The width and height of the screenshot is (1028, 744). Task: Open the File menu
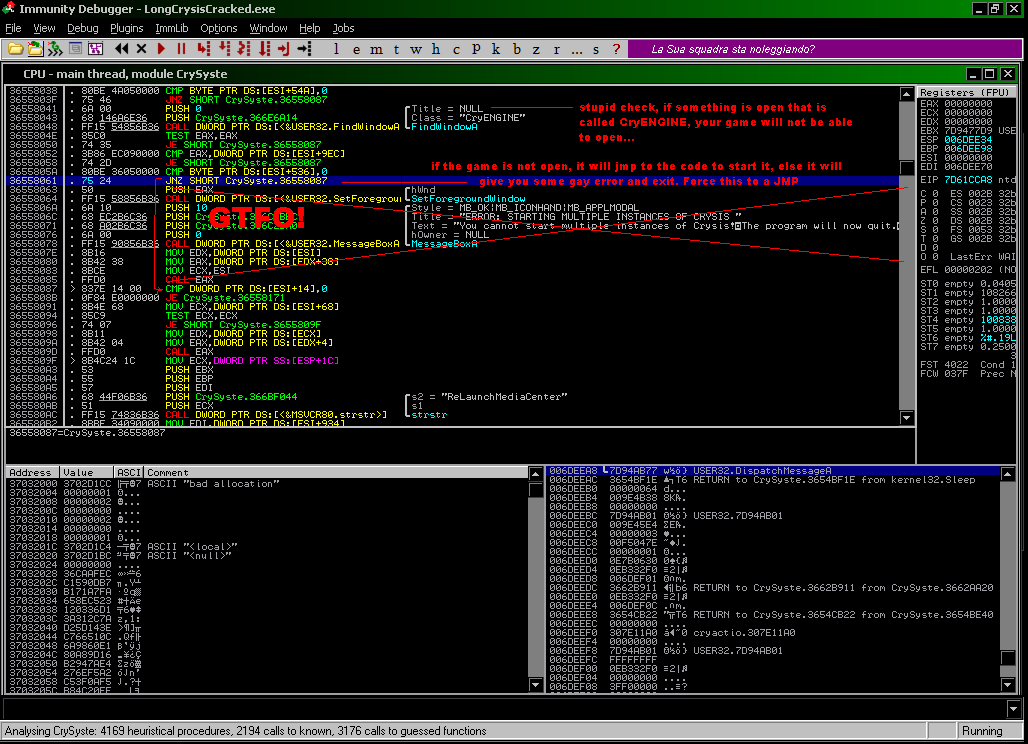click(x=13, y=28)
